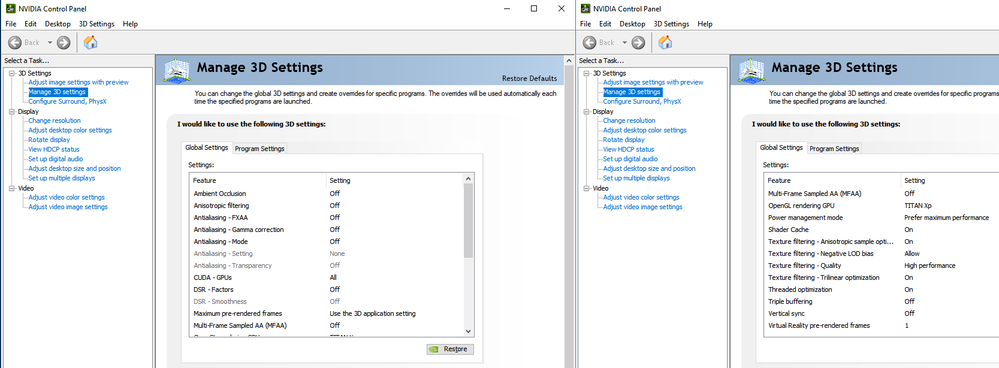Click the Home icon in the right window toolbar
Viewport: 999px width, 368px height.
(x=665, y=43)
